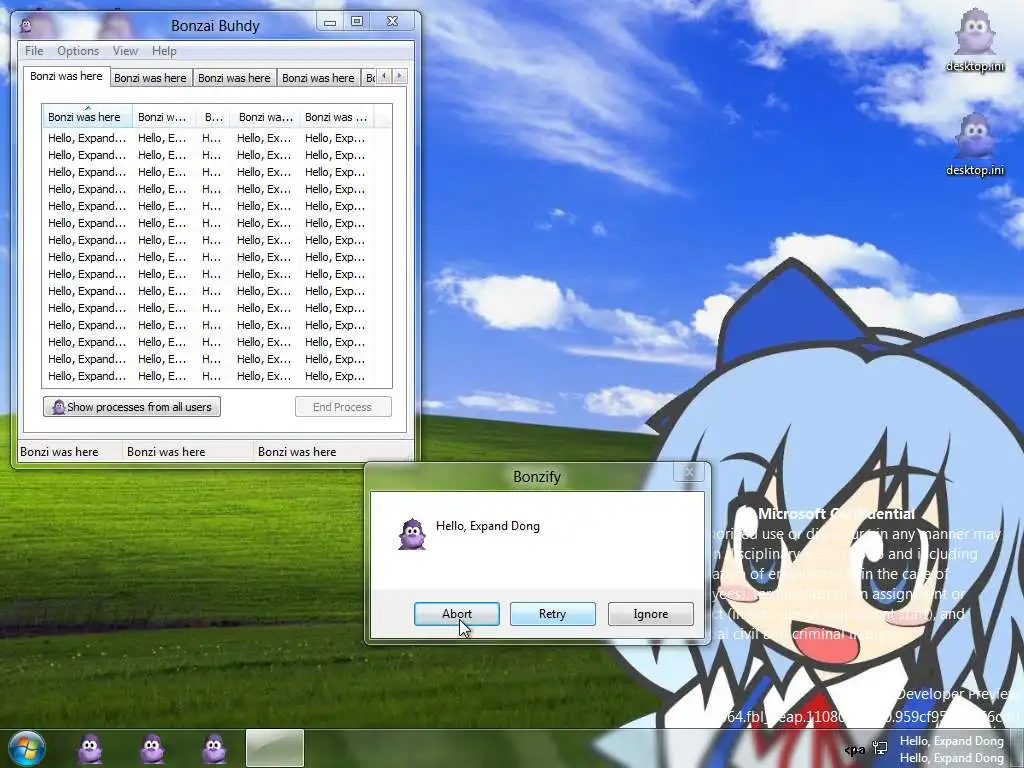The image size is (1024, 768).
Task: Click the purple Bonzi icon in the Bonzify dialog
Action: tap(412, 534)
